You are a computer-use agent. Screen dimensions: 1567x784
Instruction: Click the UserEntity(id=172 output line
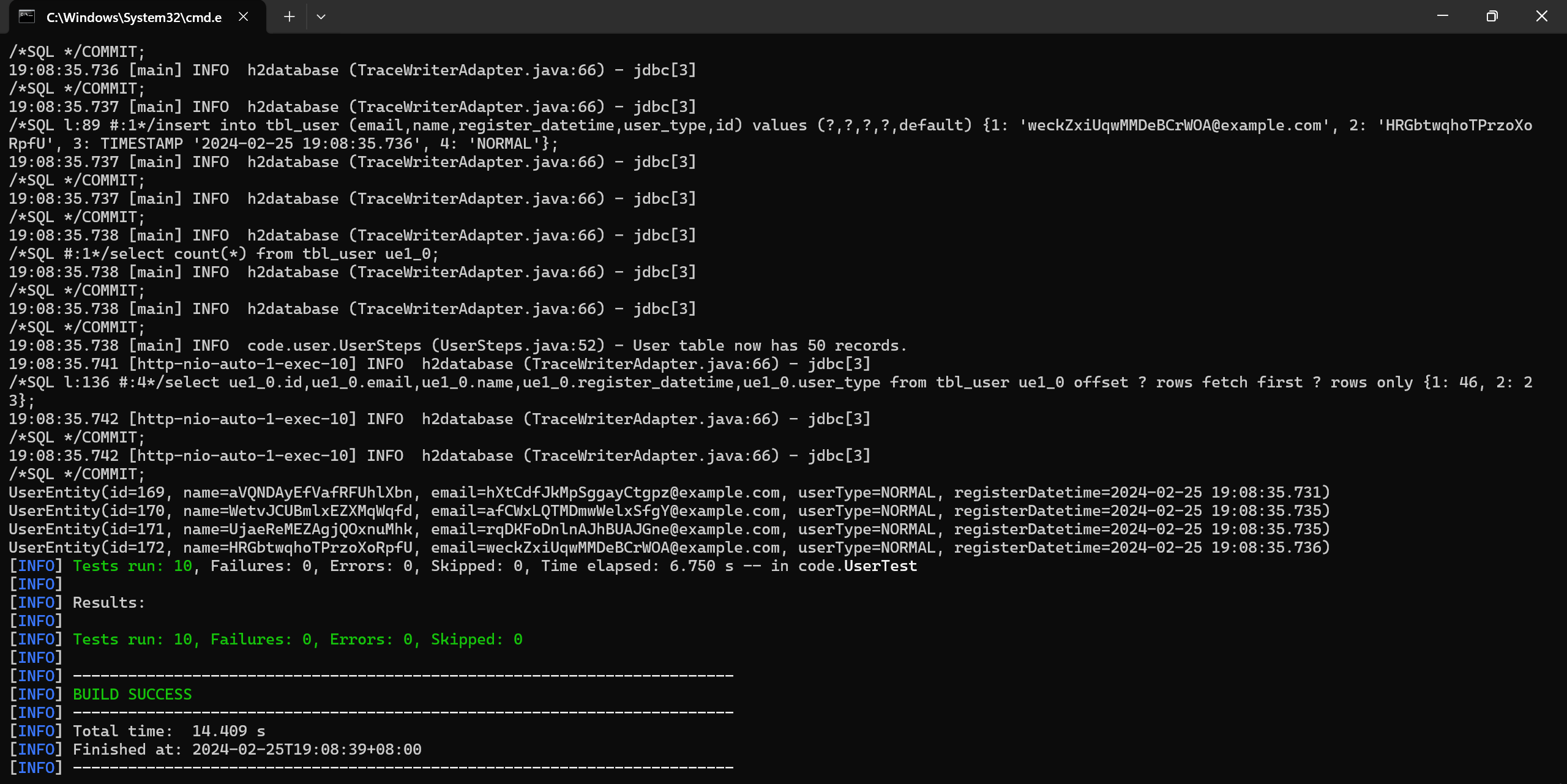[x=670, y=547]
